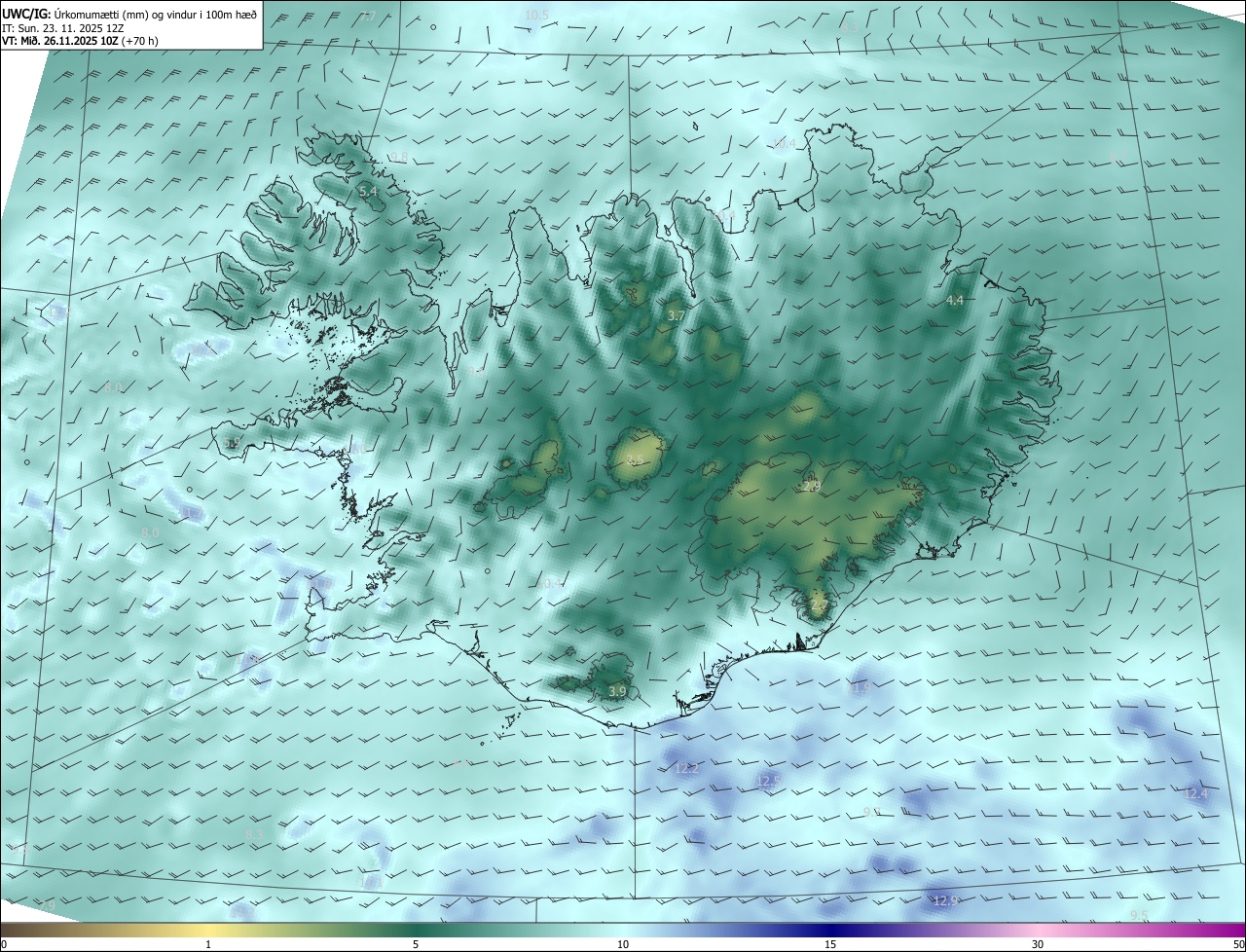1246x952 pixels.
Task: Click the "IT: Sun. 23. 11. 2025 12Z" line
Action: (x=63, y=27)
